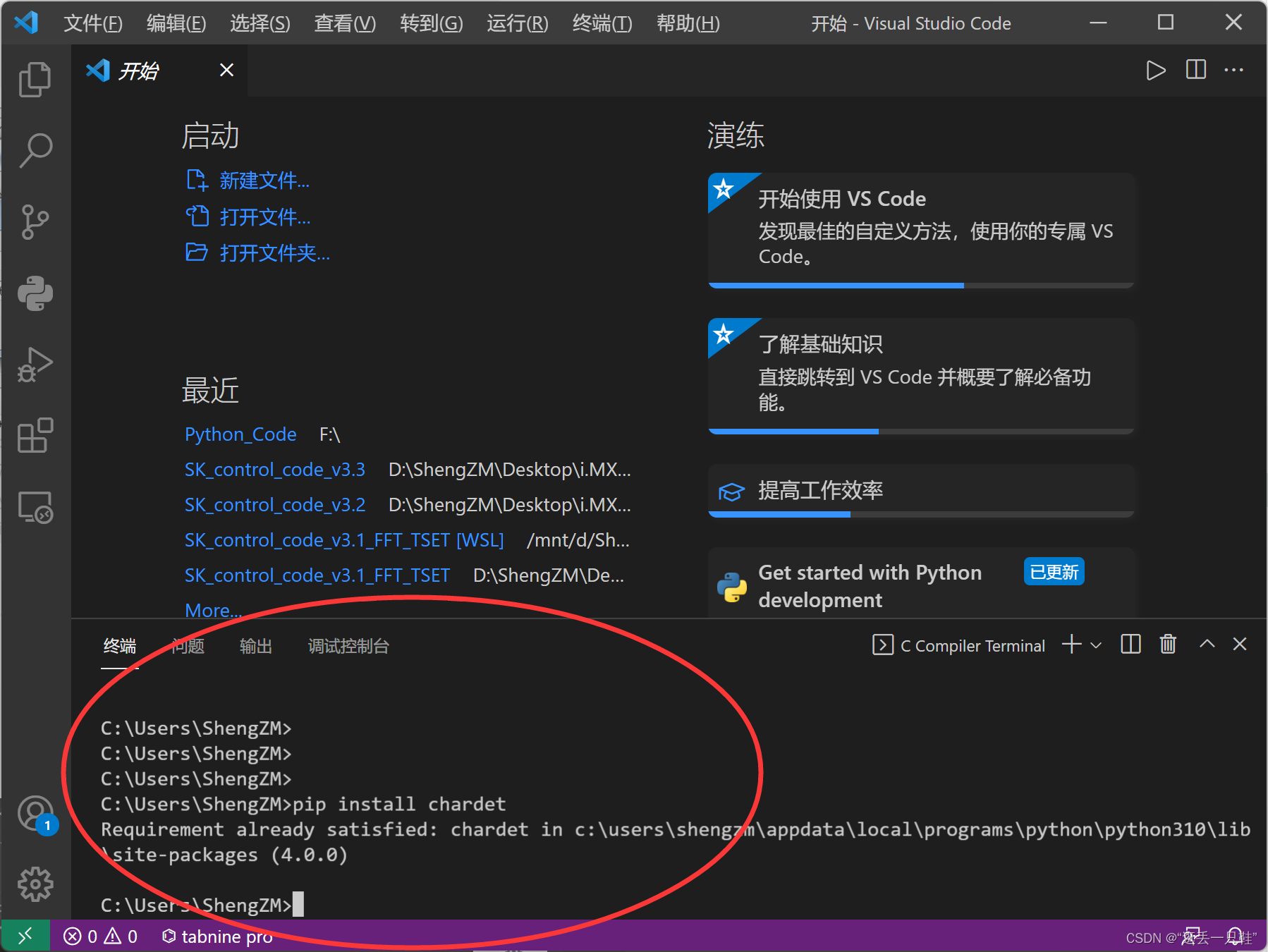Click the 打开文件夹... link
1268x952 pixels.
(x=257, y=252)
